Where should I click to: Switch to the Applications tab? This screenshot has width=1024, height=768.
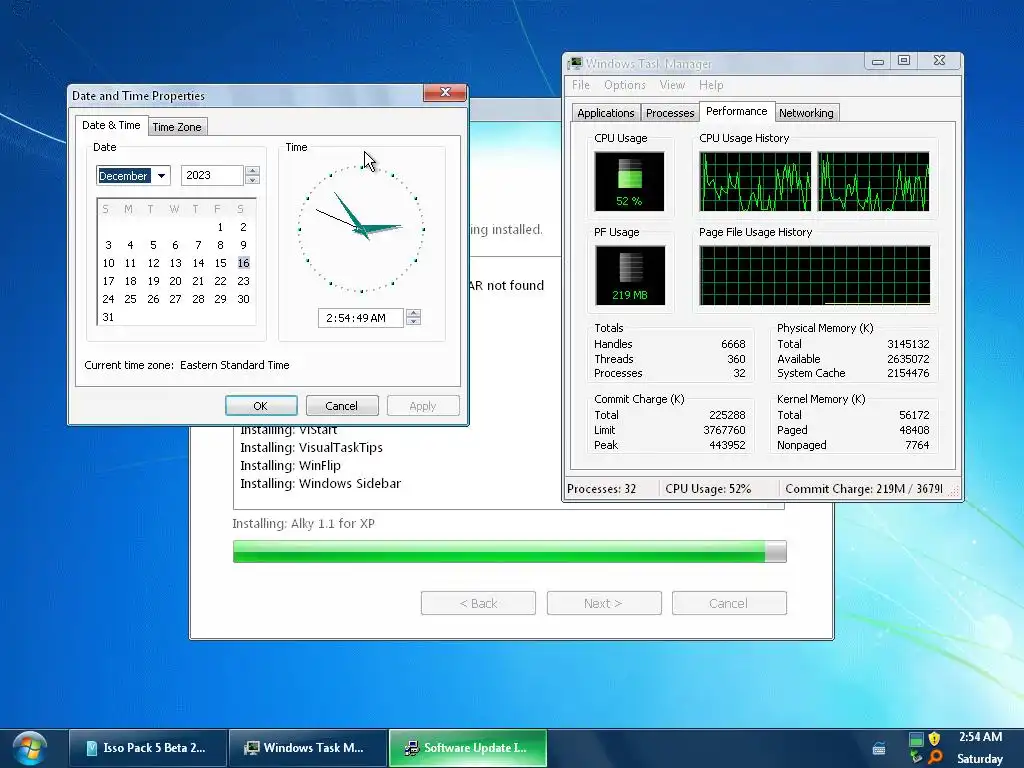[x=605, y=113]
